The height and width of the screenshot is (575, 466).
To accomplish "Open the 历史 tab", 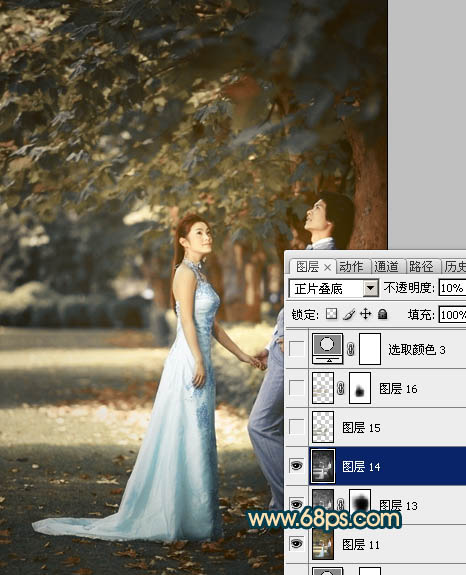I will pos(455,267).
